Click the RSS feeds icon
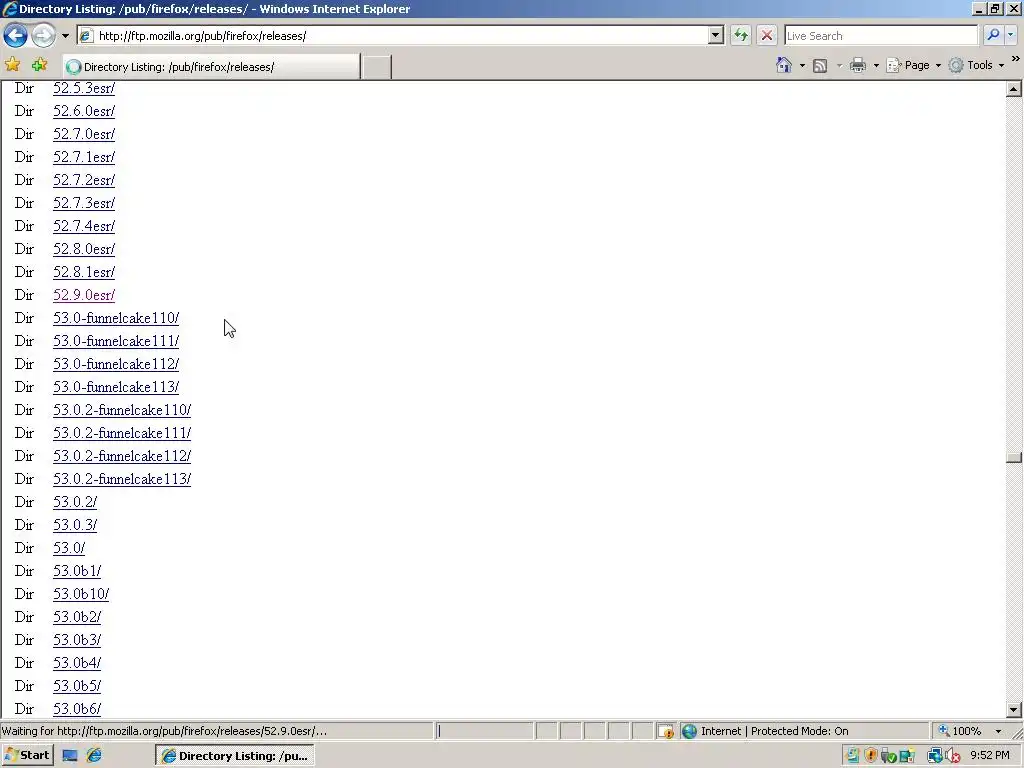Image resolution: width=1024 pixels, height=768 pixels. click(x=820, y=65)
